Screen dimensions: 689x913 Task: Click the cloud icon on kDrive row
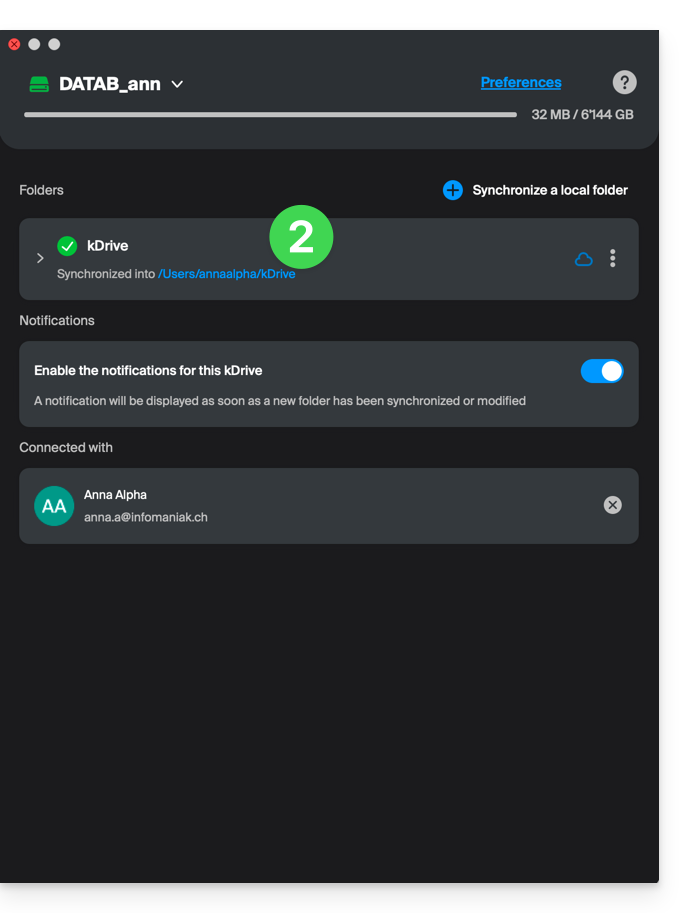[584, 259]
